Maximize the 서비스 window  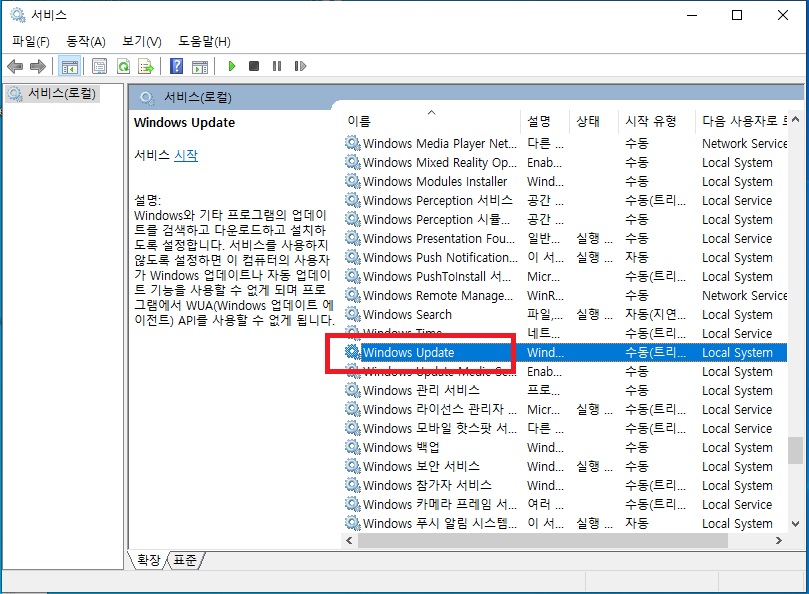[x=737, y=15]
